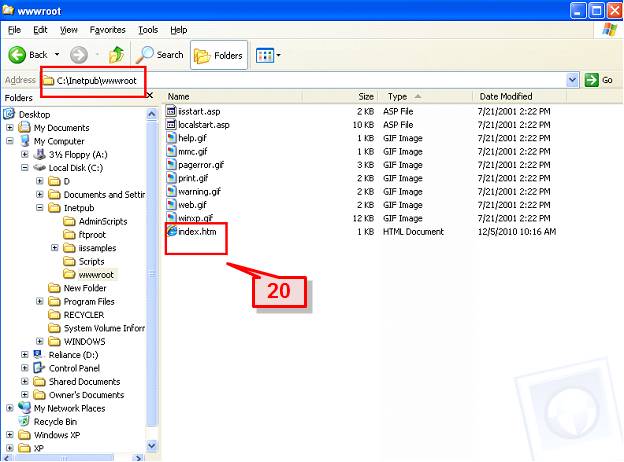This screenshot has height=462, width=624.
Task: Open the Favorites menu
Action: 107,30
